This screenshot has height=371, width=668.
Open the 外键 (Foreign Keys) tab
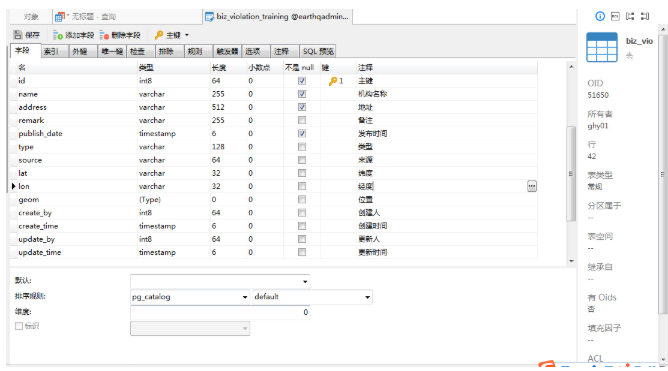[x=83, y=51]
